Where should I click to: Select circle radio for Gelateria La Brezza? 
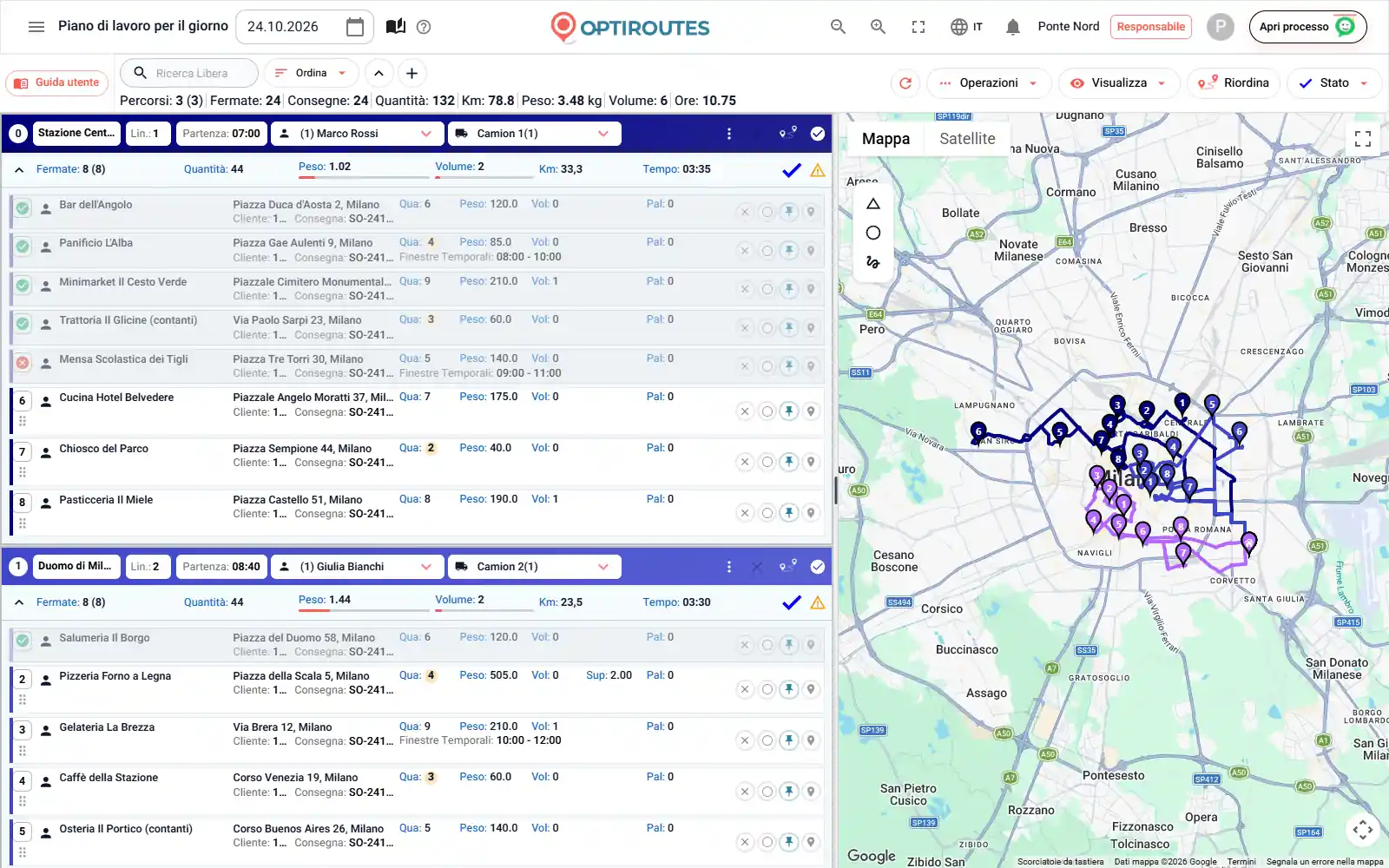click(767, 740)
